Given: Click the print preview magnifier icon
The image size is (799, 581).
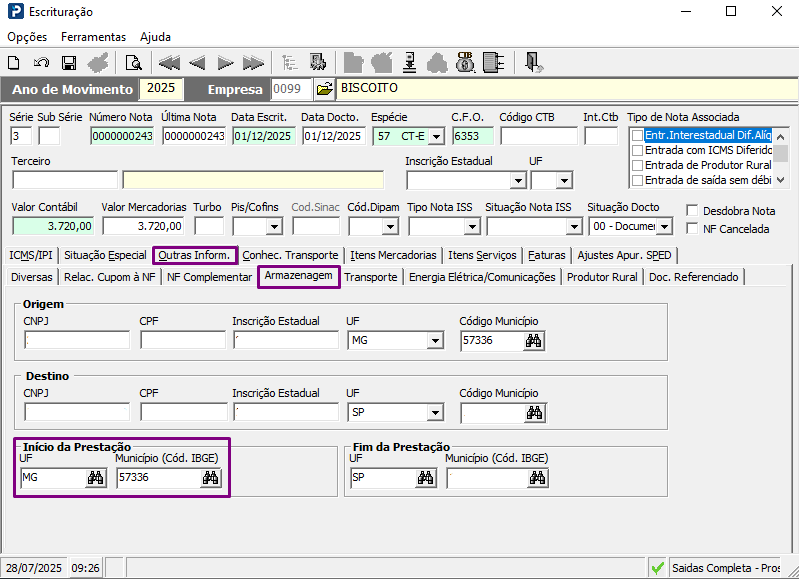Looking at the screenshot, I should [133, 63].
